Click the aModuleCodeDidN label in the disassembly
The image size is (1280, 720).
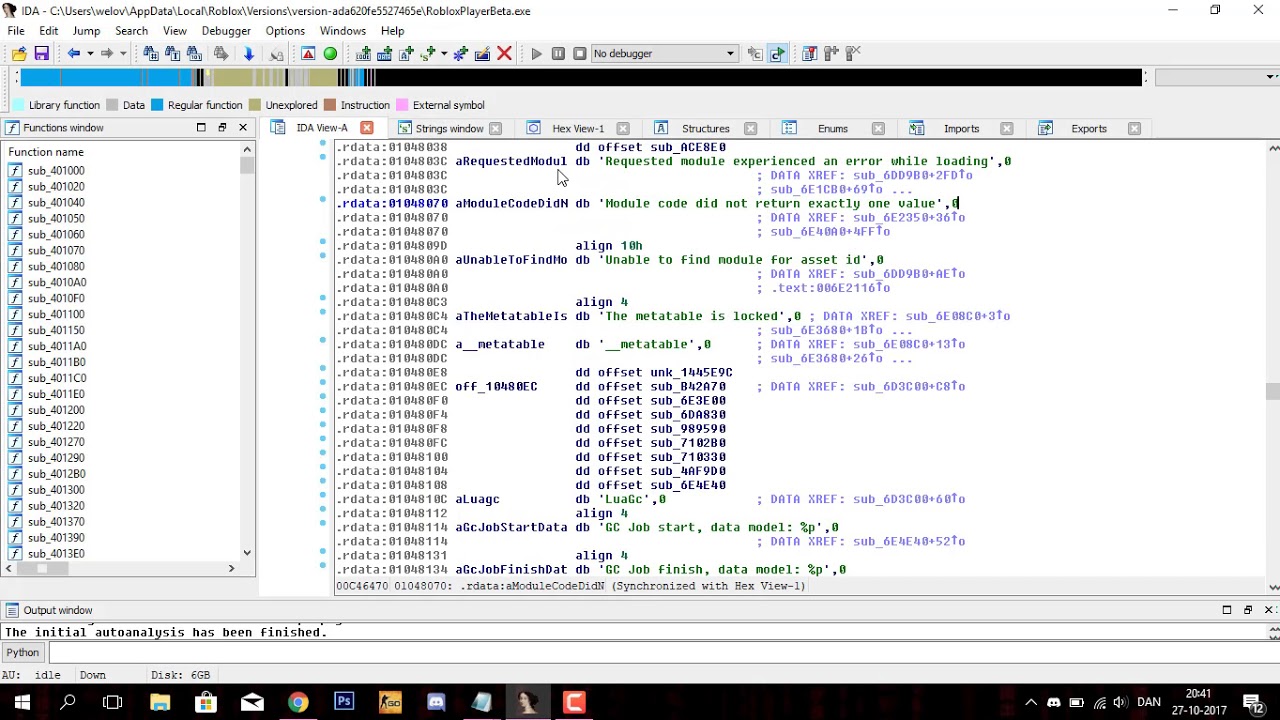coord(511,204)
